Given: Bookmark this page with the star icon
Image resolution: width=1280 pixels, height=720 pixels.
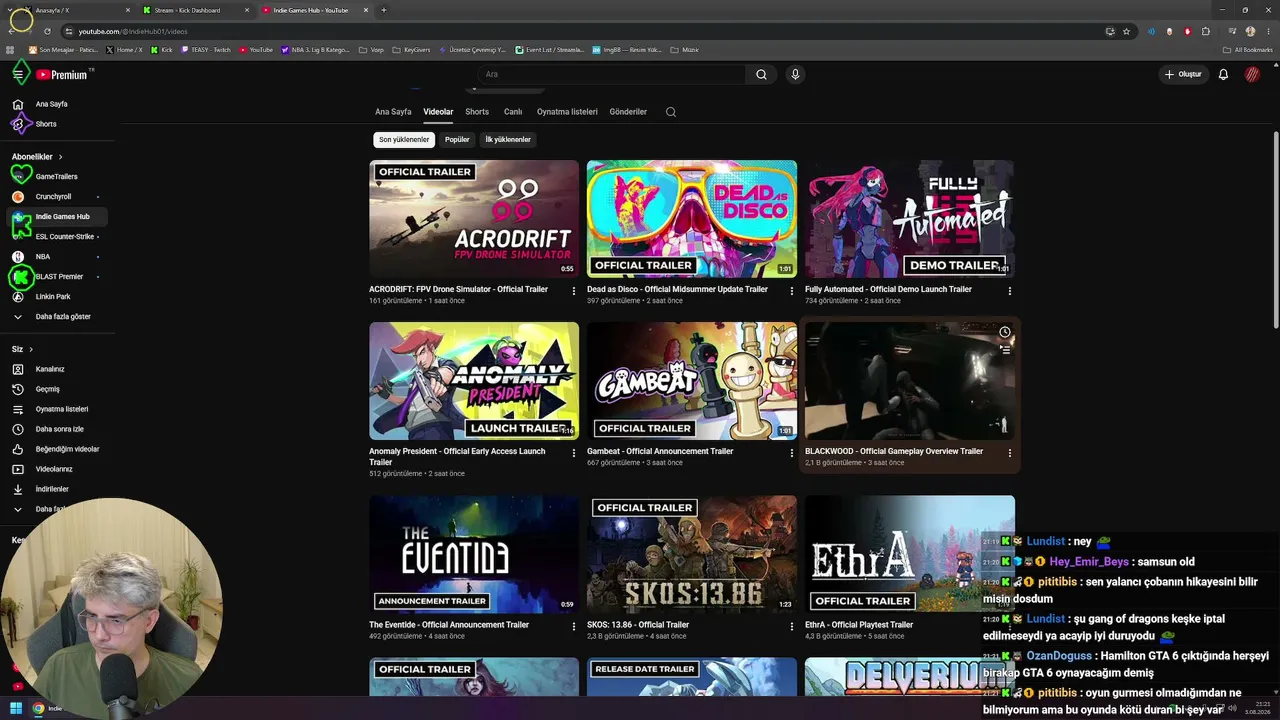Looking at the screenshot, I should 1126,31.
